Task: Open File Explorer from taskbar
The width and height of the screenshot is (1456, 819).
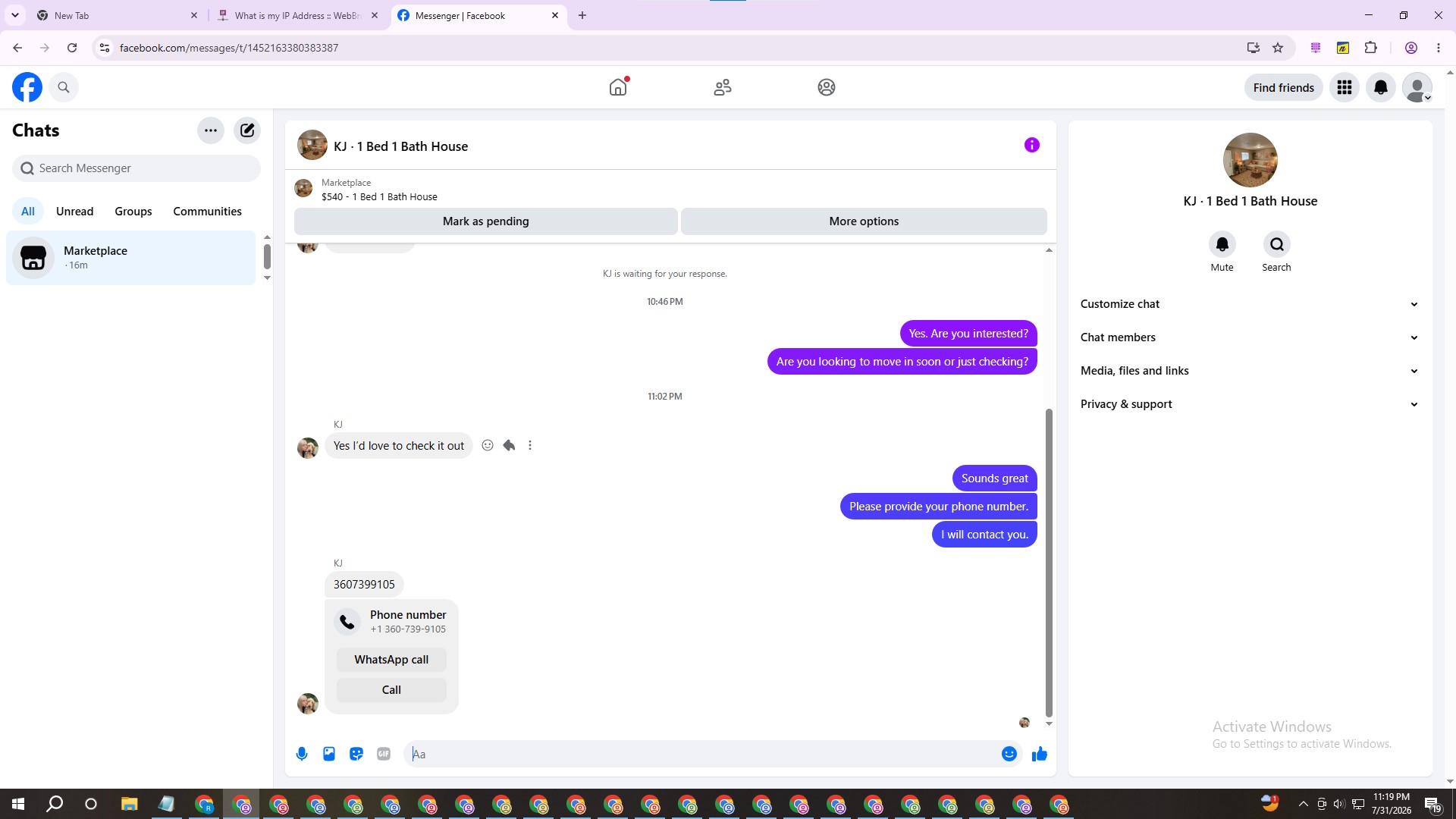Action: [x=129, y=804]
